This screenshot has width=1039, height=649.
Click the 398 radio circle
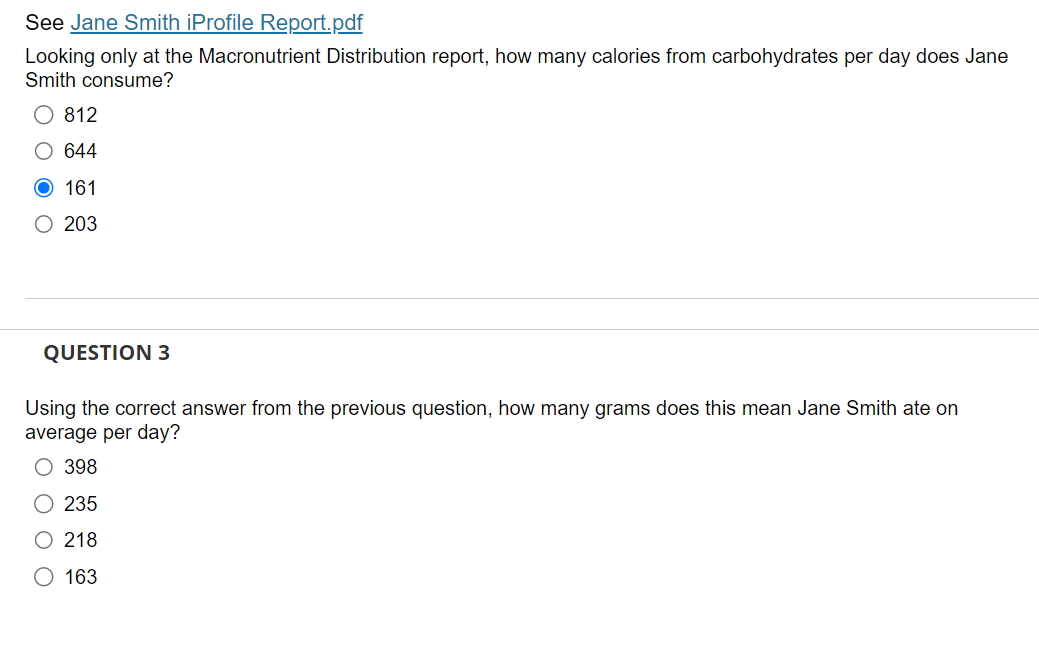pos(43,467)
